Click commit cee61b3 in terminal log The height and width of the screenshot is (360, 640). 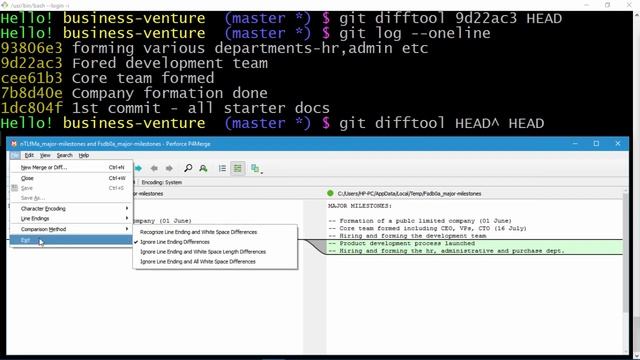[31, 78]
